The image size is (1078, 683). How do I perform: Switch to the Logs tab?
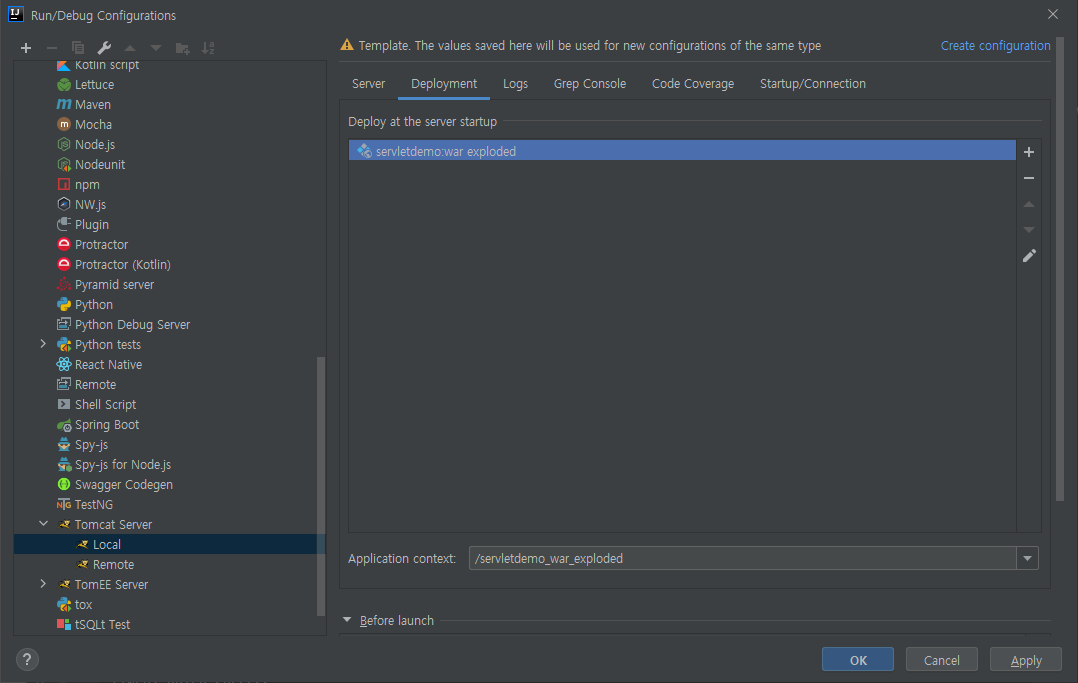point(515,83)
